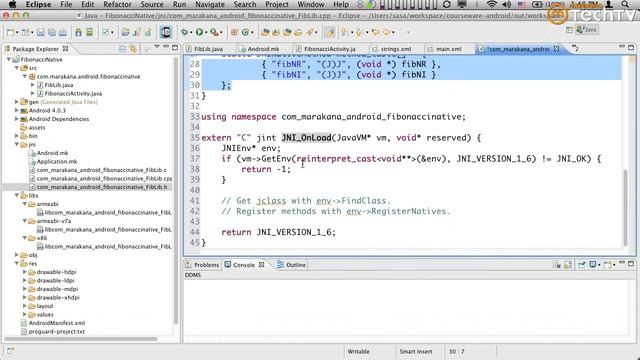Screen dimensions: 640x360
Task: Click the Print toolbar icon
Action: (63, 32)
